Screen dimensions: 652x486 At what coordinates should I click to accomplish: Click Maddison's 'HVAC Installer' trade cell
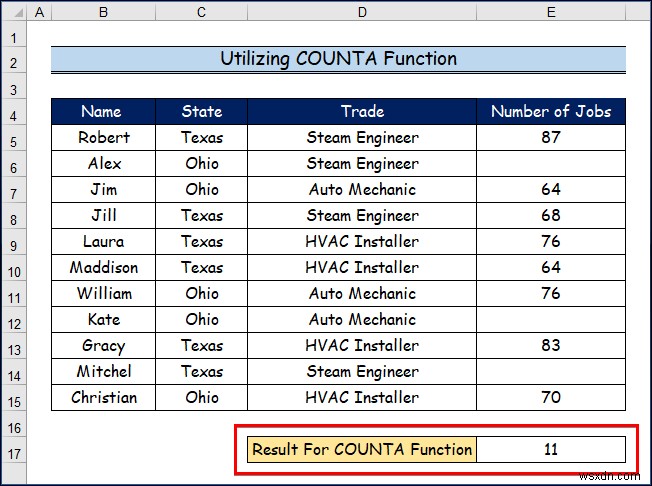click(362, 267)
